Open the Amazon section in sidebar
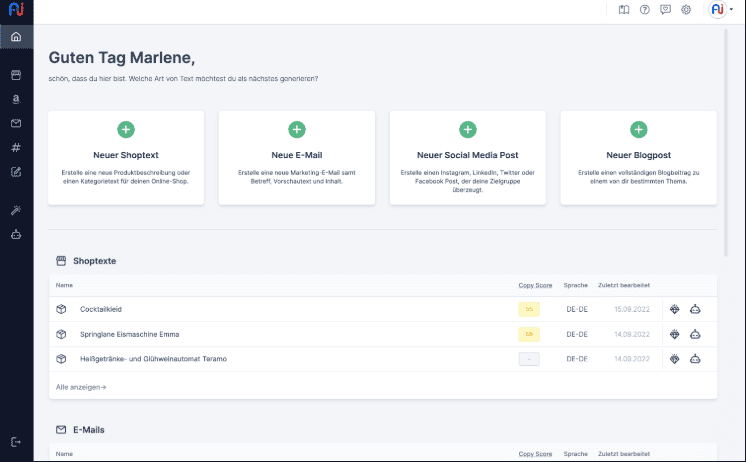Image resolution: width=746 pixels, height=462 pixels. (16, 99)
